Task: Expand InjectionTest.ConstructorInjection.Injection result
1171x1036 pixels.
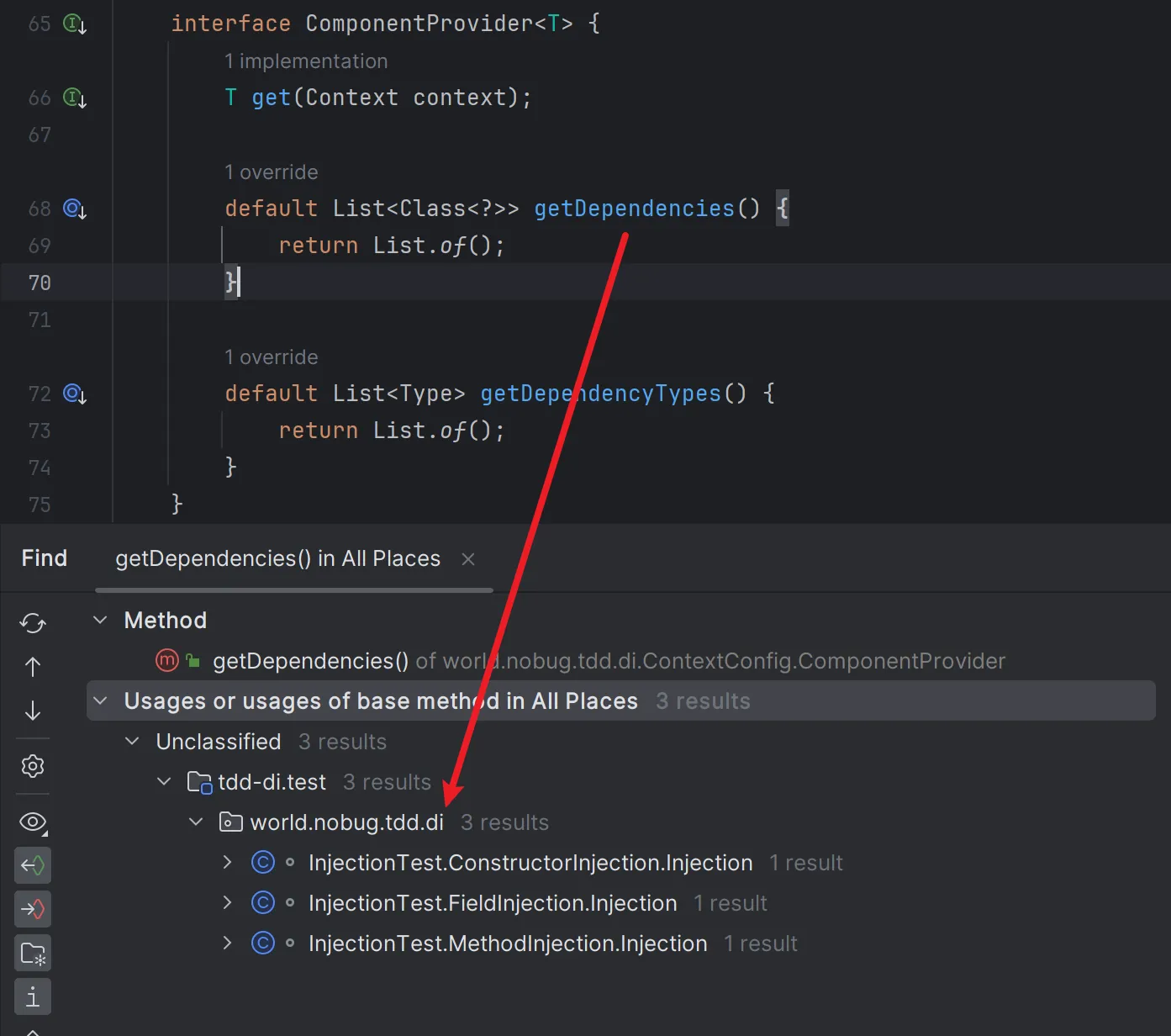Action: pos(227,863)
